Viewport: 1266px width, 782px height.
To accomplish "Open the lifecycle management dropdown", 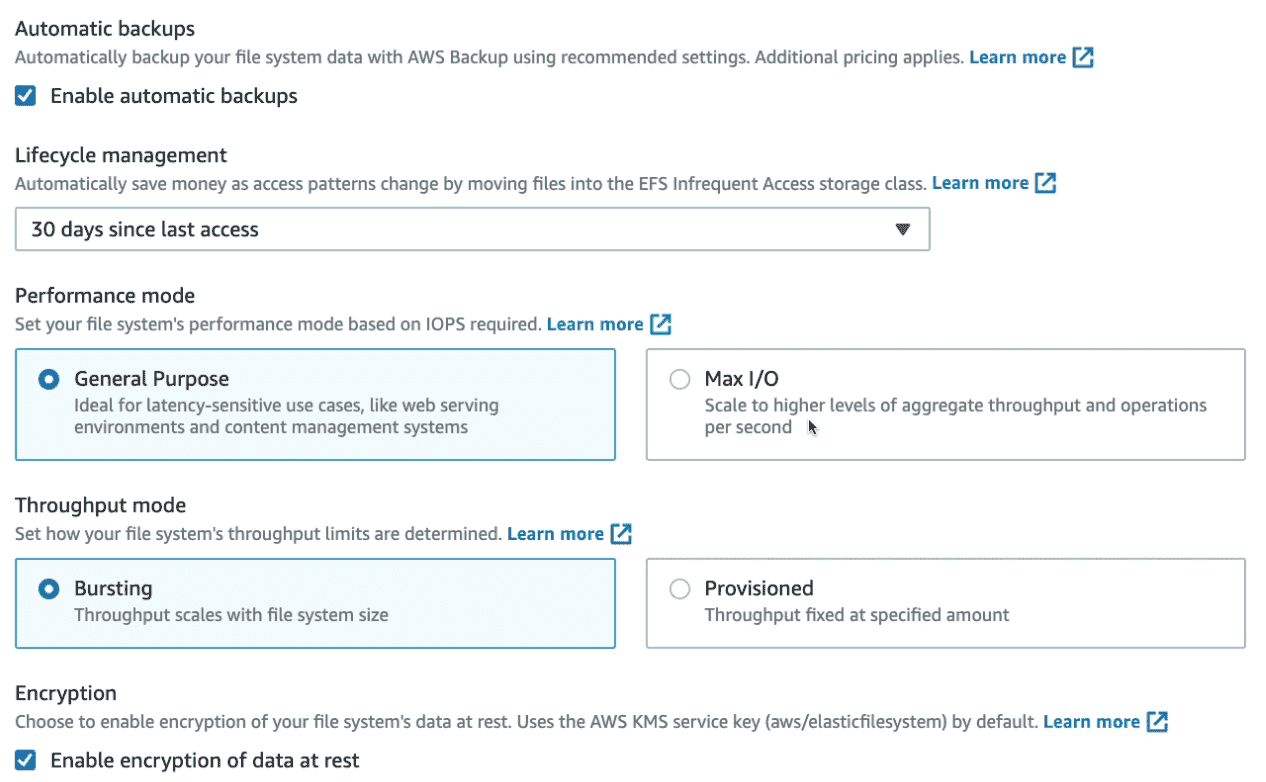I will 472,229.
